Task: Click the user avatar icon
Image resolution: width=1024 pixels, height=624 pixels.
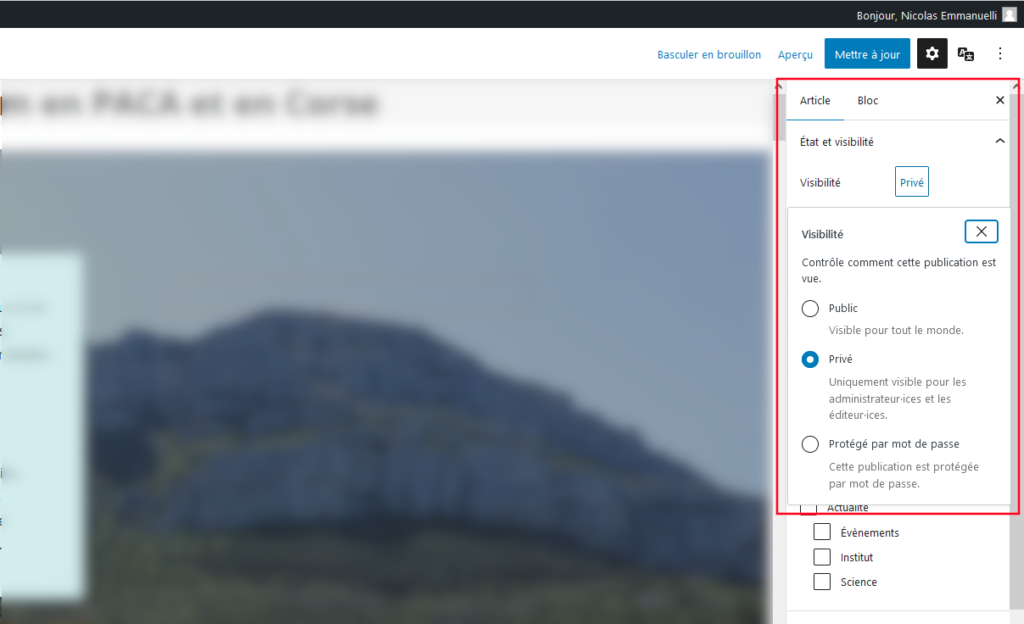Action: [1010, 14]
